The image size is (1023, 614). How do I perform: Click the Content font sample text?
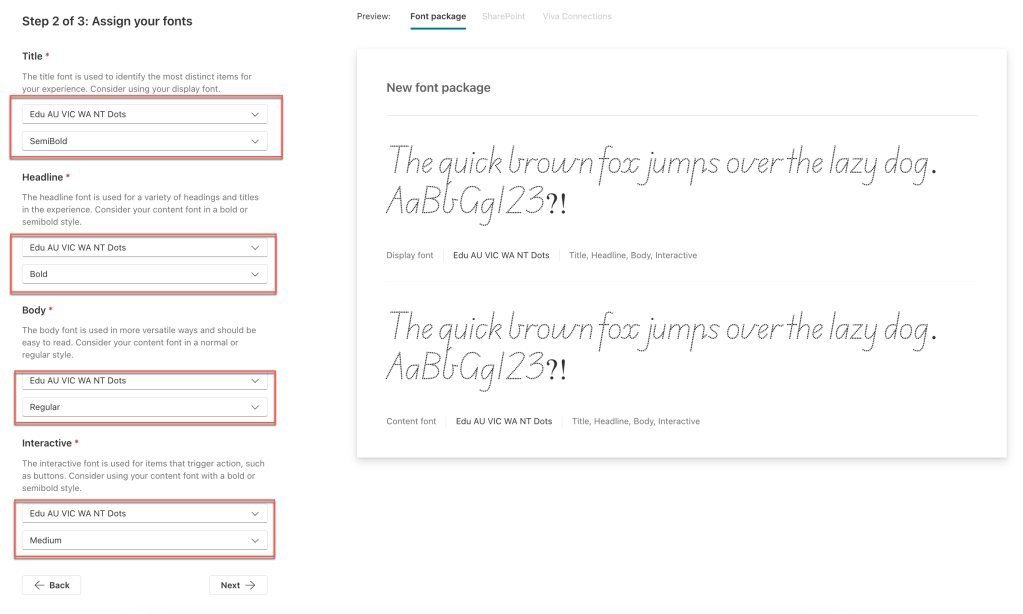pyautogui.click(x=660, y=347)
